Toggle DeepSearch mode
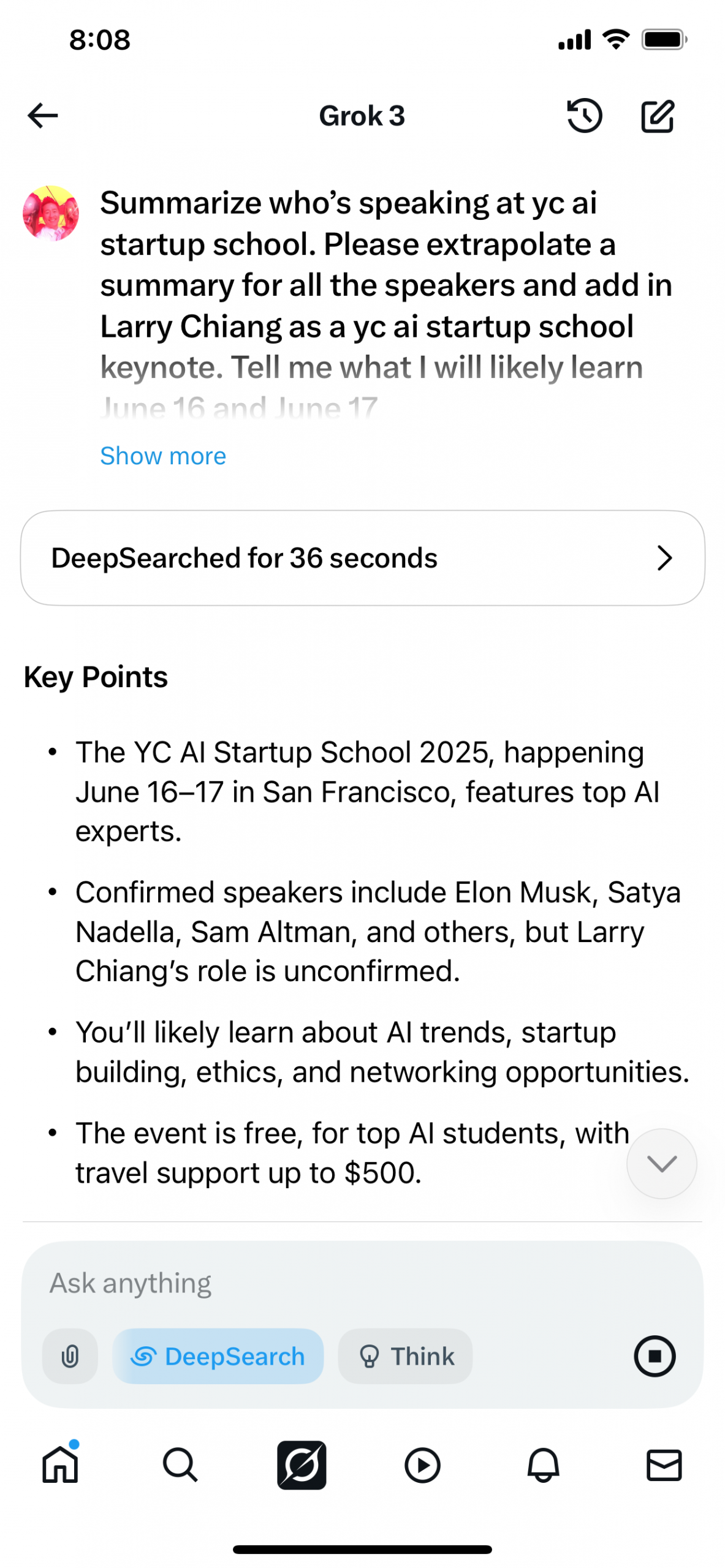This screenshot has height=1568, width=725. click(218, 1355)
